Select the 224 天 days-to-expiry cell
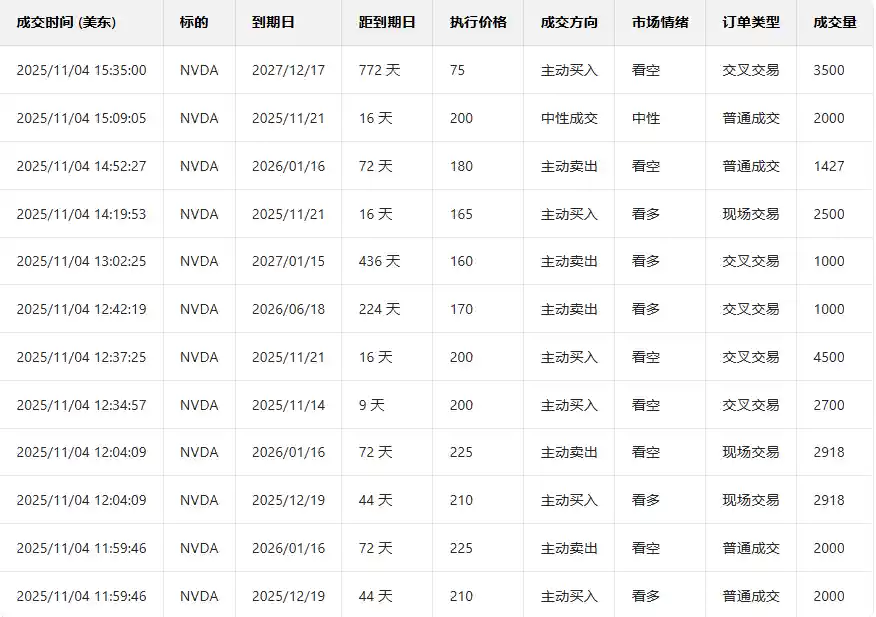Screen dimensions: 876x617 pos(379,309)
